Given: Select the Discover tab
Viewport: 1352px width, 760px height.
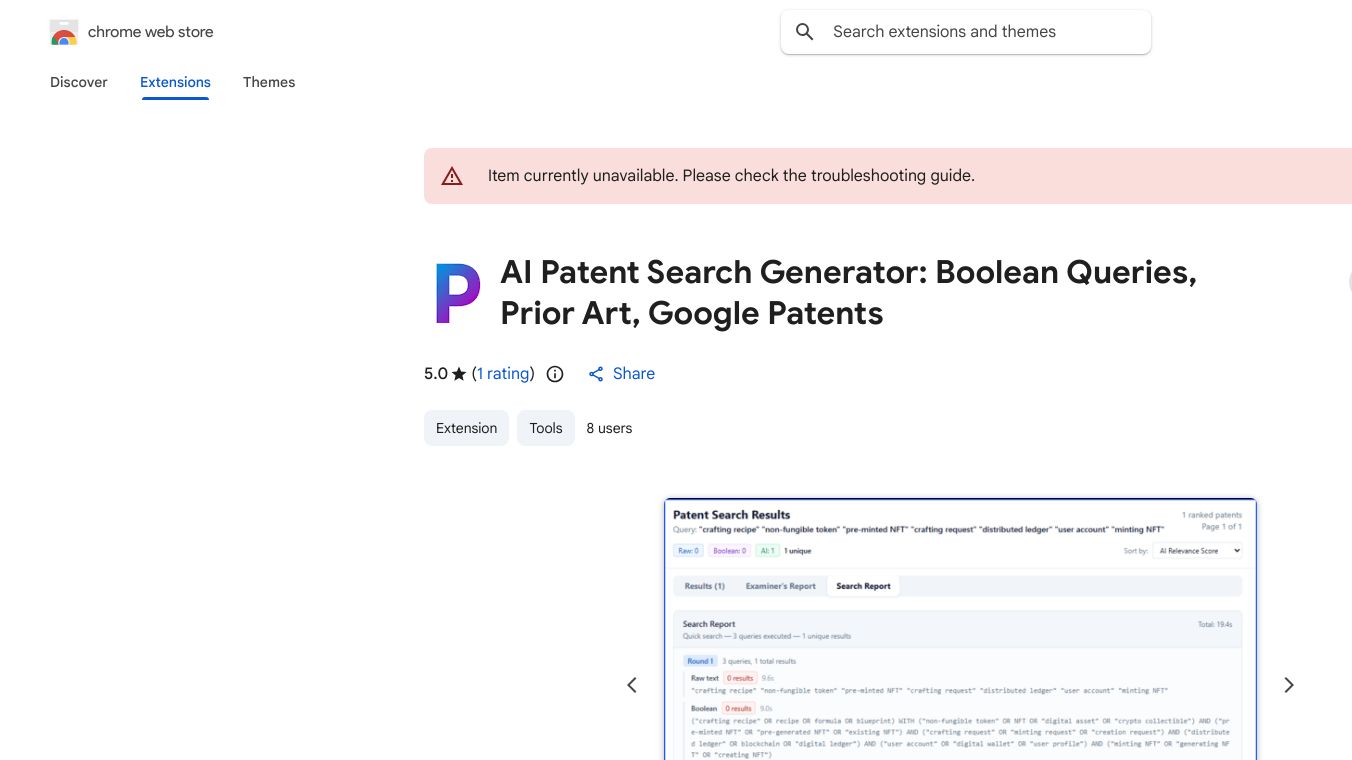Looking at the screenshot, I should 78,82.
